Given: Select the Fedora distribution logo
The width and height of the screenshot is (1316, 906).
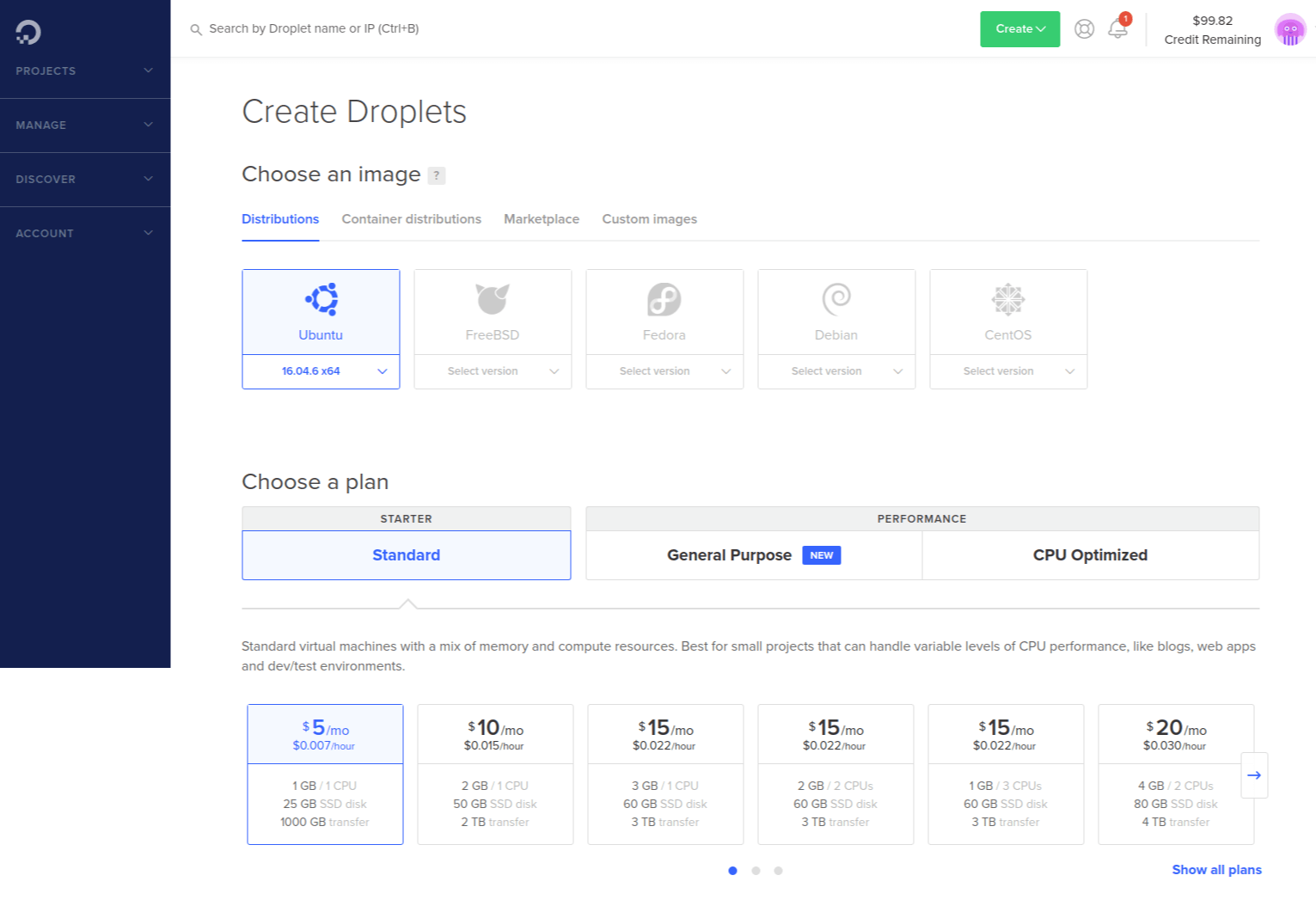Looking at the screenshot, I should point(664,299).
